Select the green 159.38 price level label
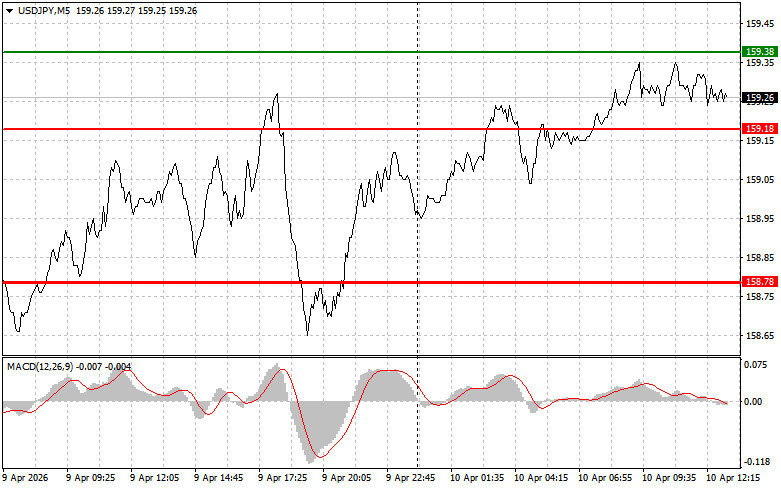Viewport: 781px width, 489px height. point(760,51)
